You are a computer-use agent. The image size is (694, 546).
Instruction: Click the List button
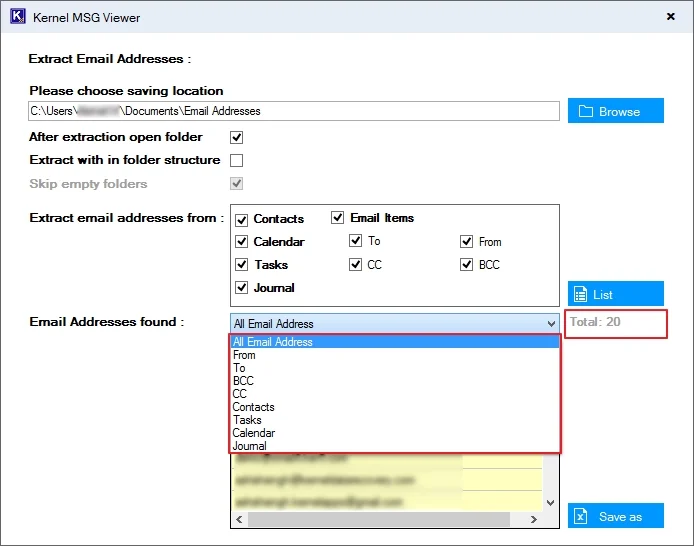tap(616, 294)
